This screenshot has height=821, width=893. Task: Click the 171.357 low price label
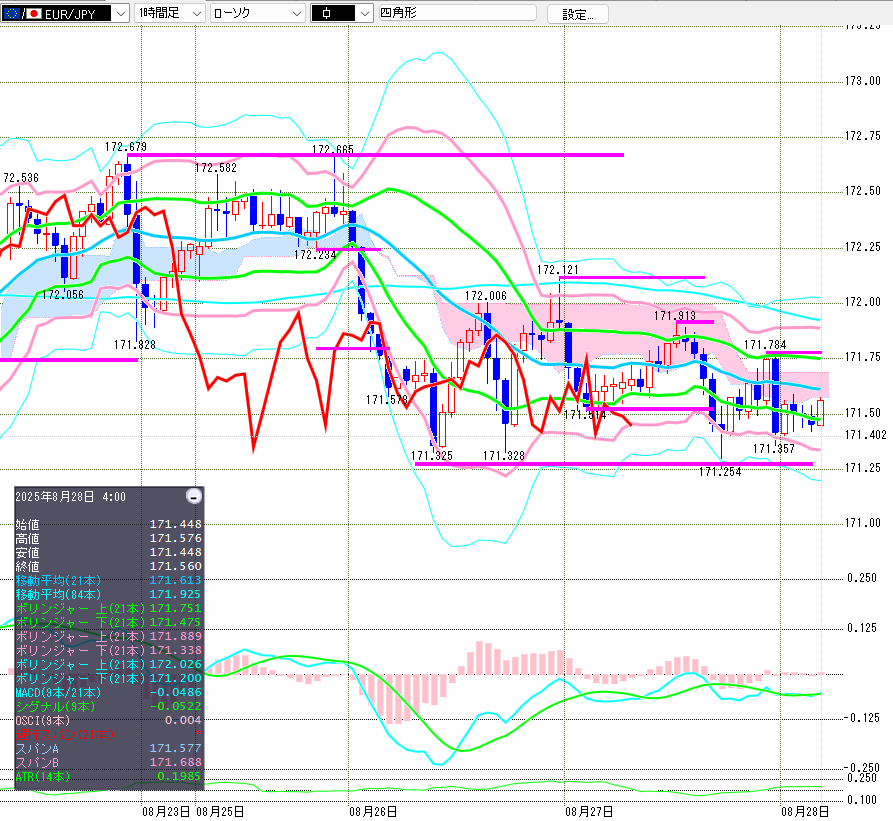pos(773,449)
